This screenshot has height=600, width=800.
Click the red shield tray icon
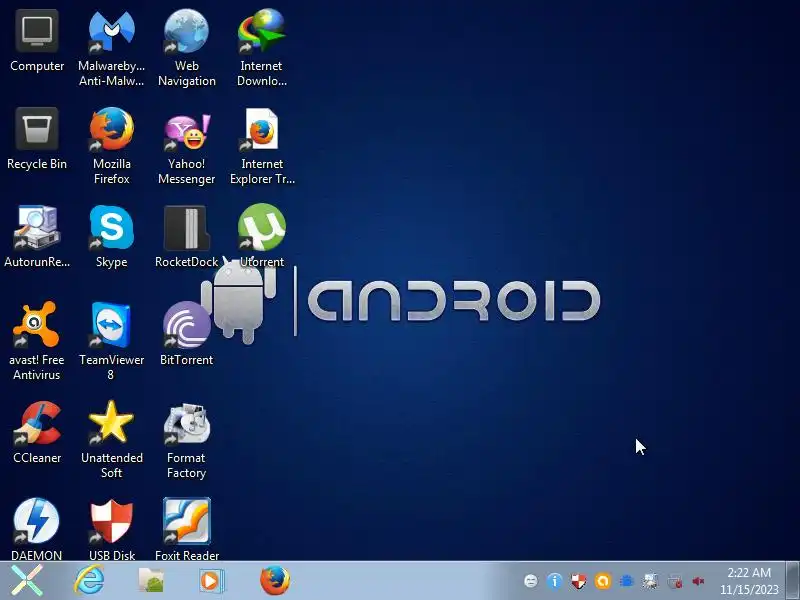click(x=579, y=581)
